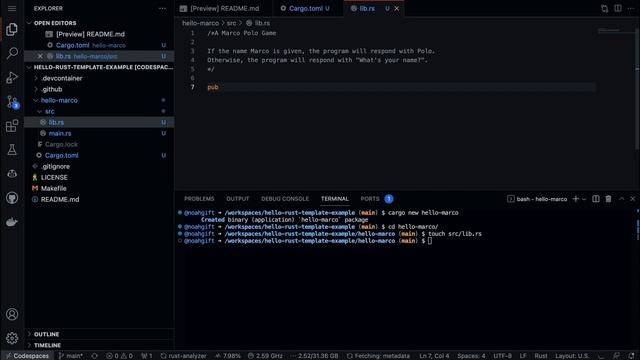Open Cargo.toml in the file tree
This screenshot has width=640, height=360.
pyautogui.click(x=99, y=156)
